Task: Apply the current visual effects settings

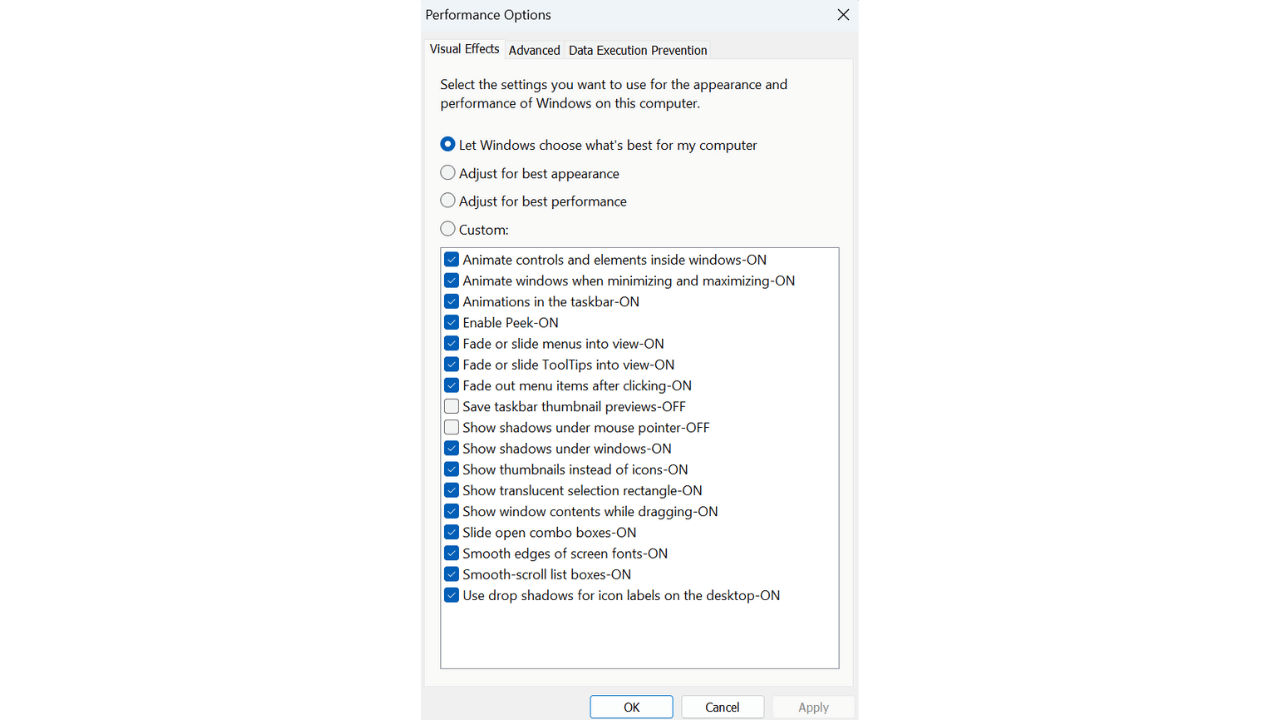Action: point(813,707)
